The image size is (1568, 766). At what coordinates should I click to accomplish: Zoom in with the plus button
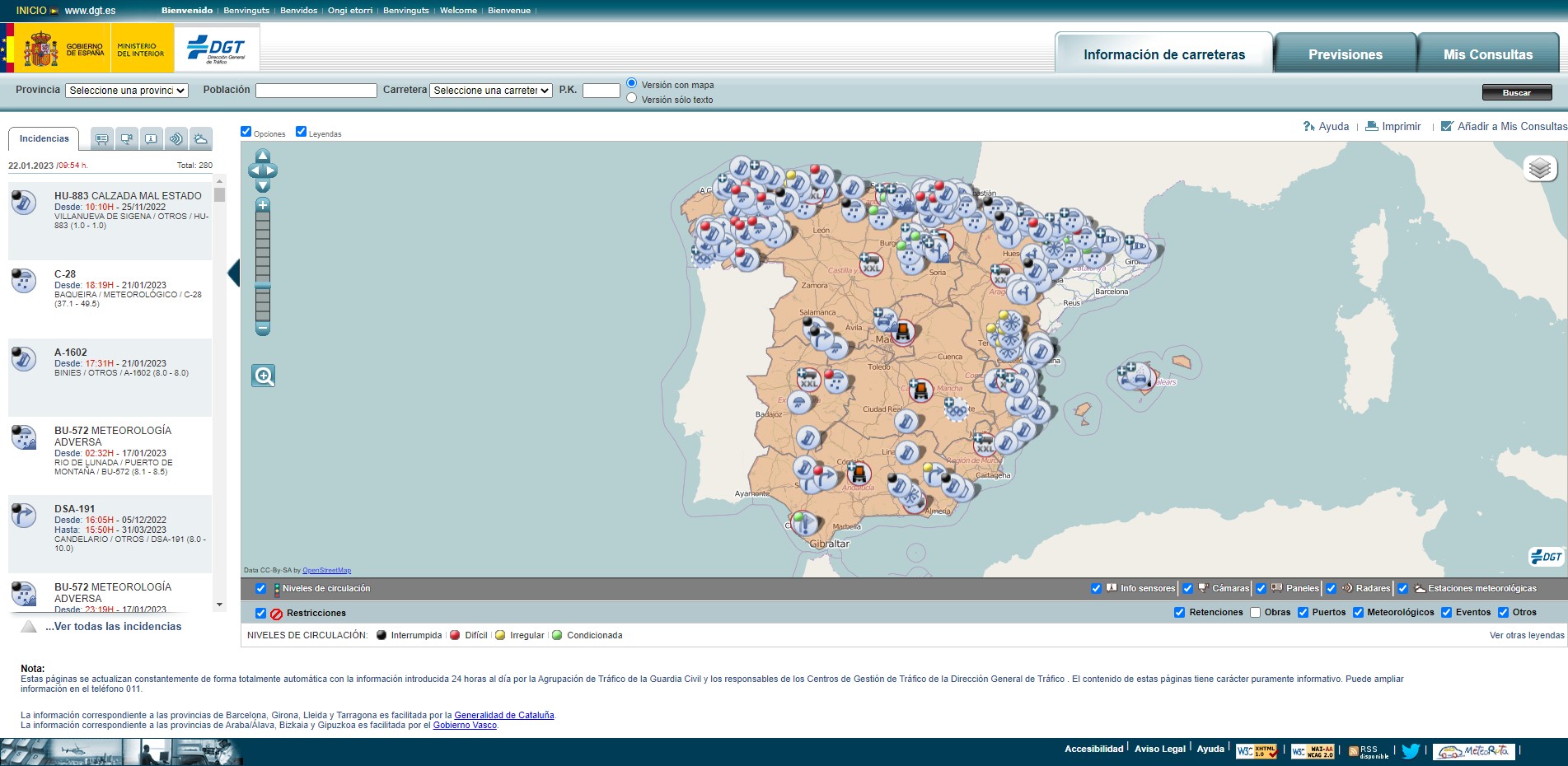(x=263, y=205)
